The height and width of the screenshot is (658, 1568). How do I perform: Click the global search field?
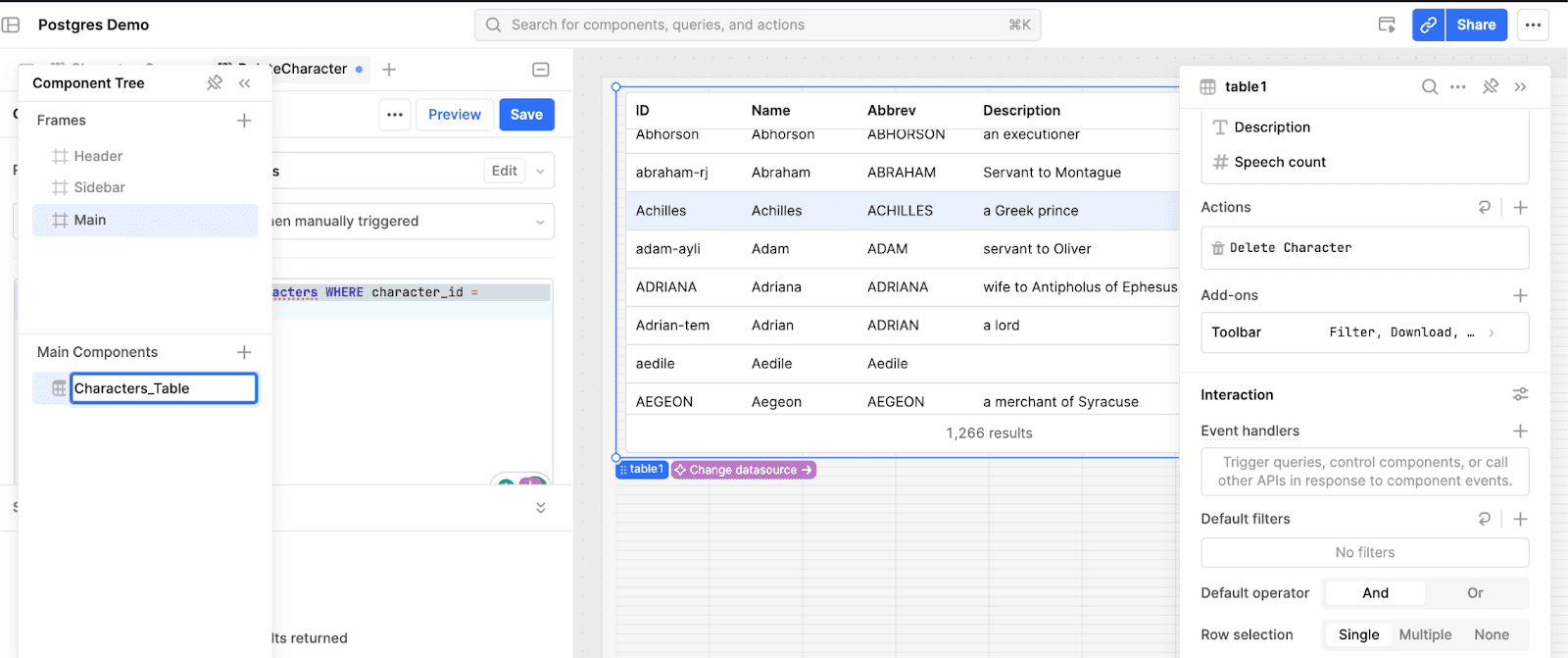(x=757, y=25)
